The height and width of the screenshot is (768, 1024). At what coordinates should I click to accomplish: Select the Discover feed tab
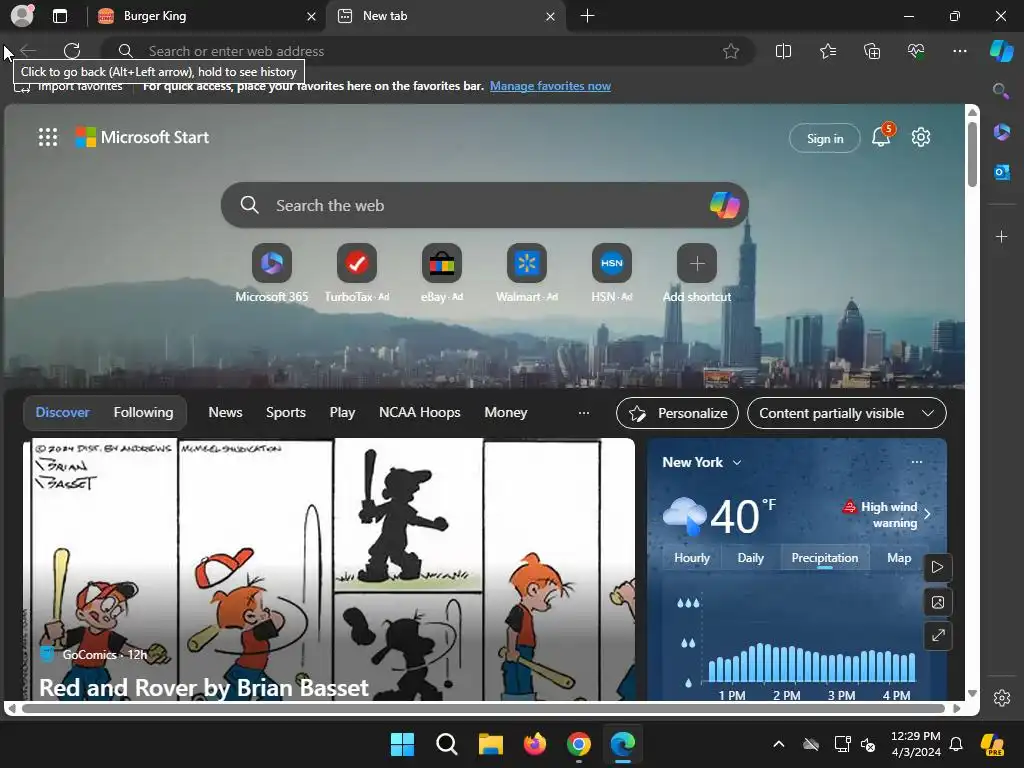click(x=62, y=413)
